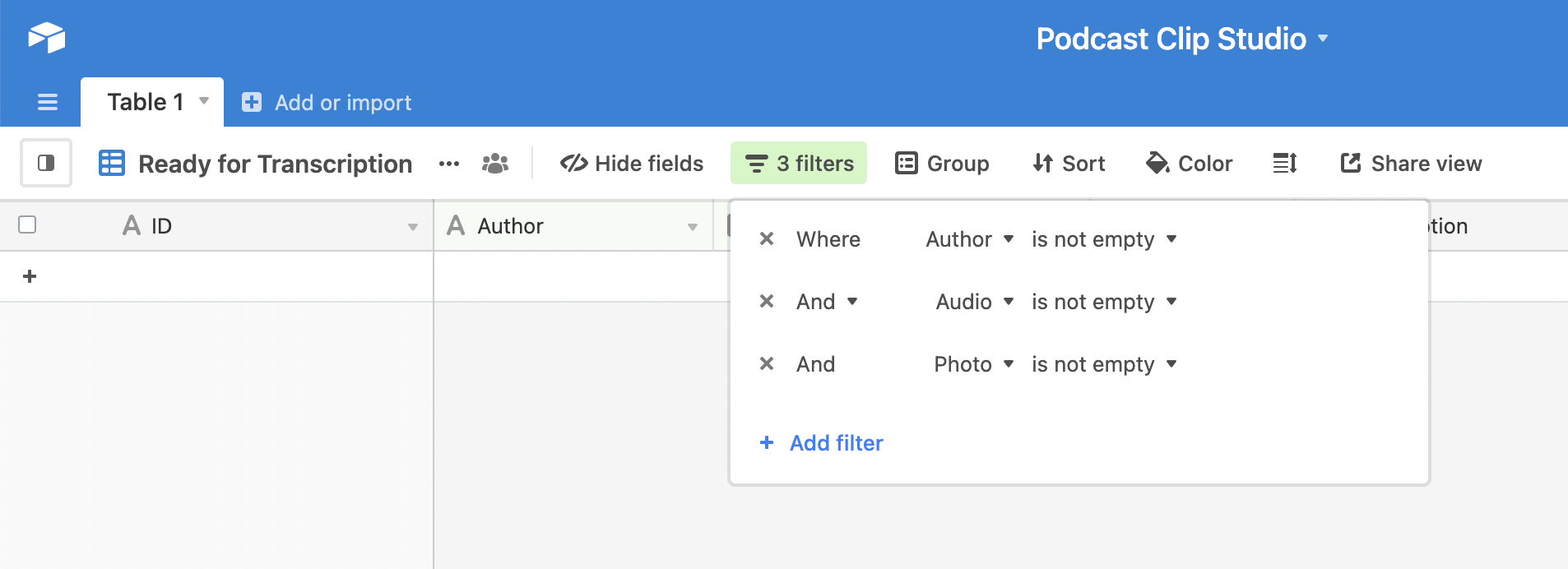The width and height of the screenshot is (1568, 569).
Task: Open the Share view button
Action: (1411, 164)
